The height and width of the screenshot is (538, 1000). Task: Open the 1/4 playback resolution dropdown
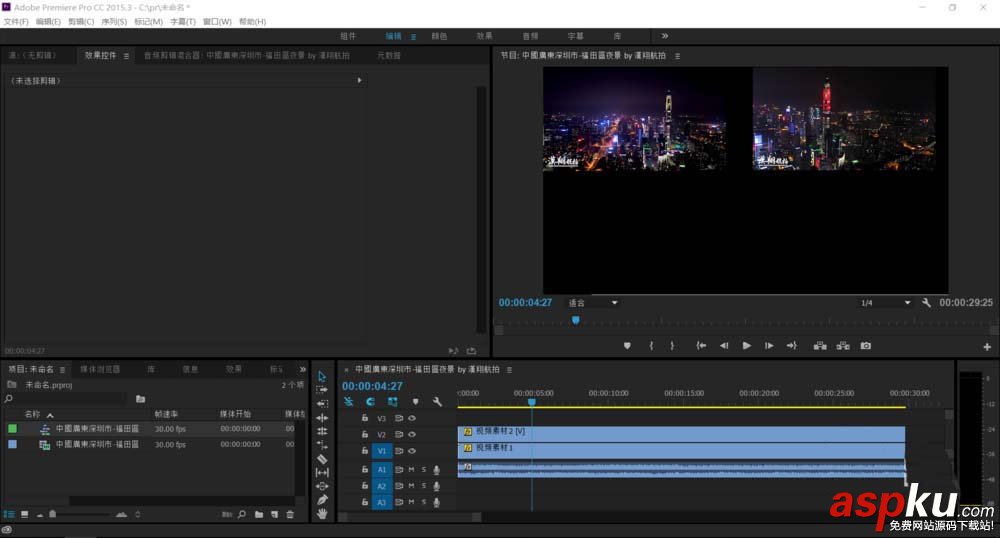(886, 303)
